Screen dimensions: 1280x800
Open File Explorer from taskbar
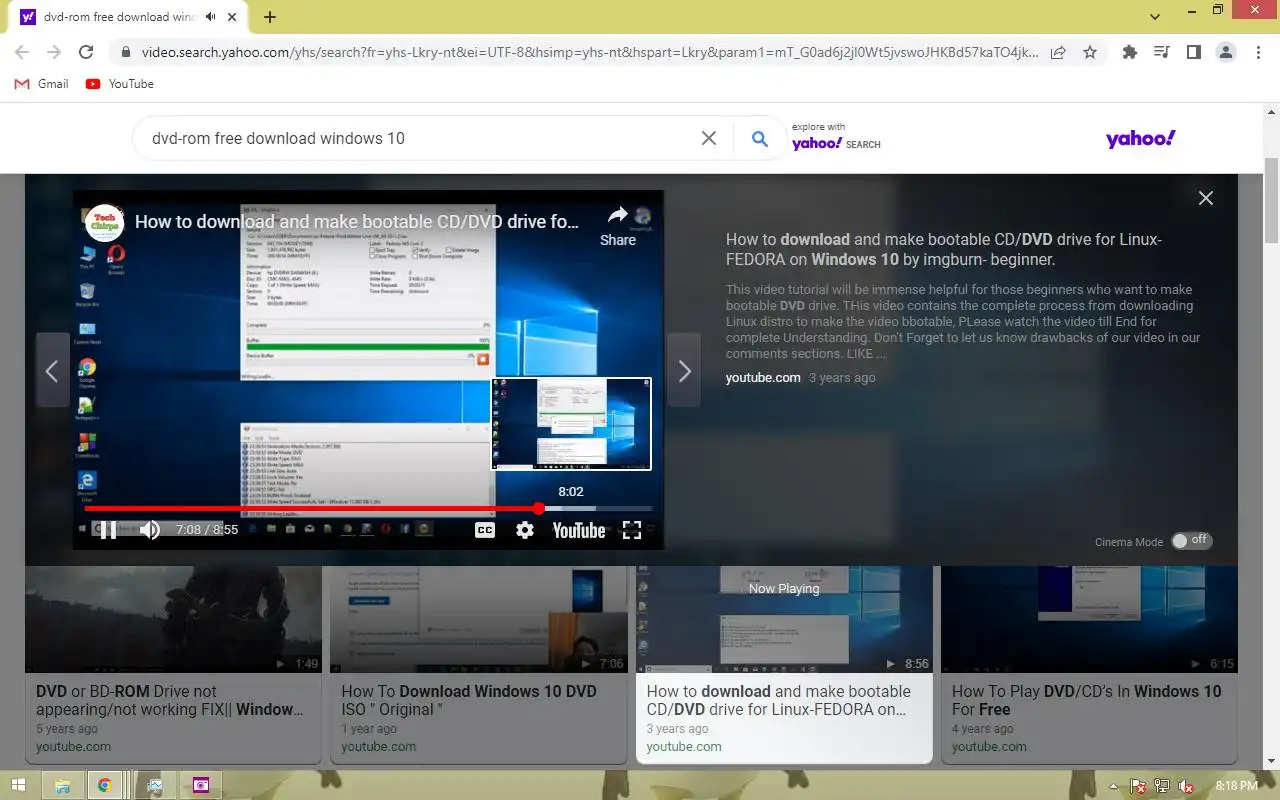[x=62, y=786]
